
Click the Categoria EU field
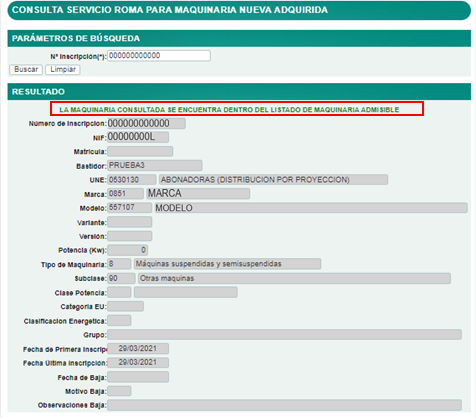click(x=125, y=306)
